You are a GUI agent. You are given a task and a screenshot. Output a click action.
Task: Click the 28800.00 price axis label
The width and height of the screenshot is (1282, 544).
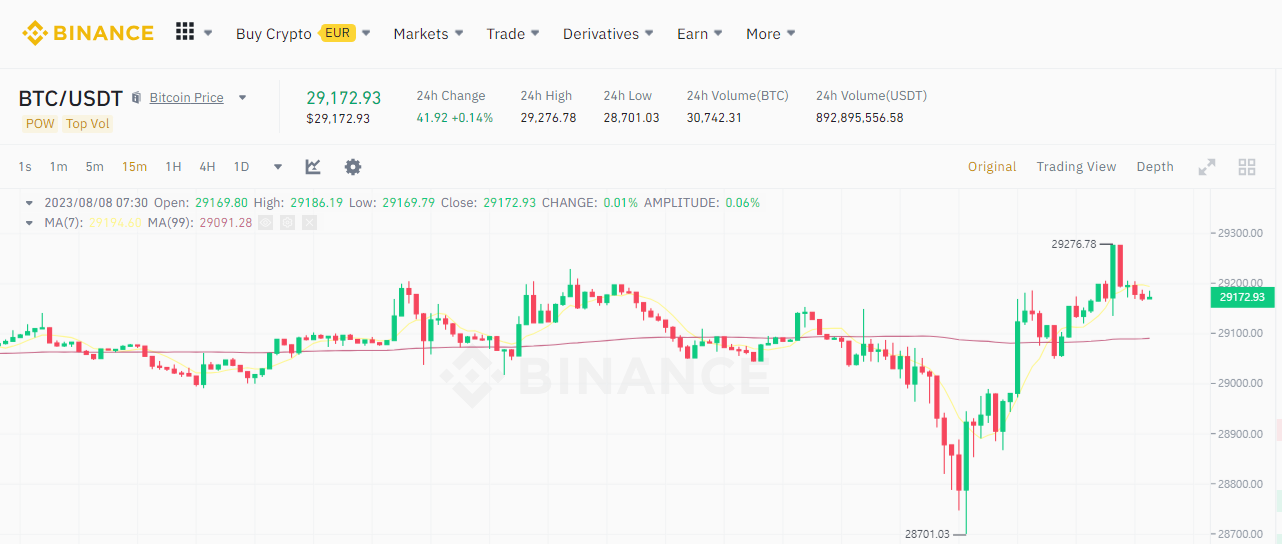(x=1241, y=484)
